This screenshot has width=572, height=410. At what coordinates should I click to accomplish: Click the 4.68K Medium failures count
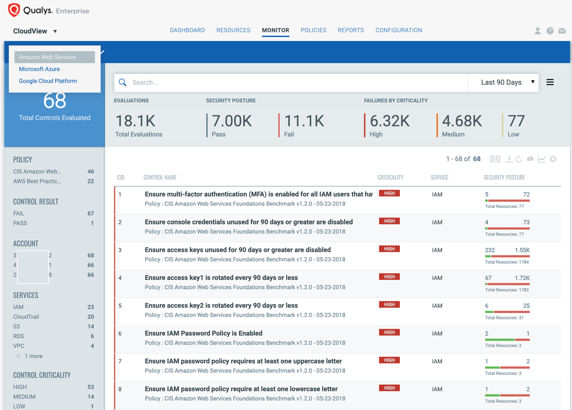tap(462, 121)
